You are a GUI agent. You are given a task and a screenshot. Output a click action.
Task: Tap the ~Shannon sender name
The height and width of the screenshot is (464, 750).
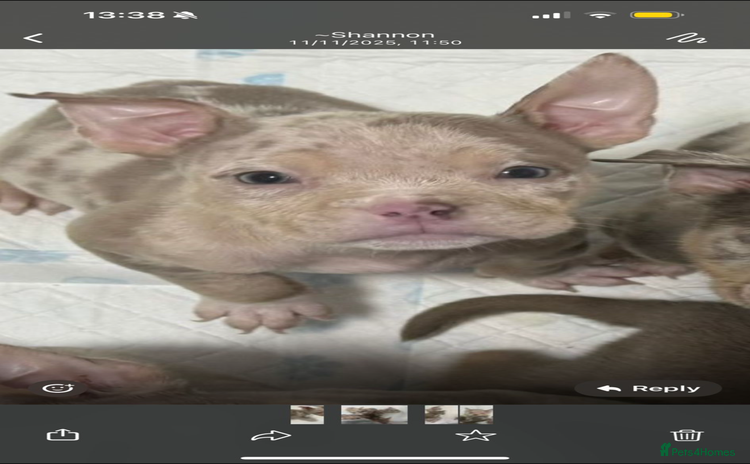(375, 32)
